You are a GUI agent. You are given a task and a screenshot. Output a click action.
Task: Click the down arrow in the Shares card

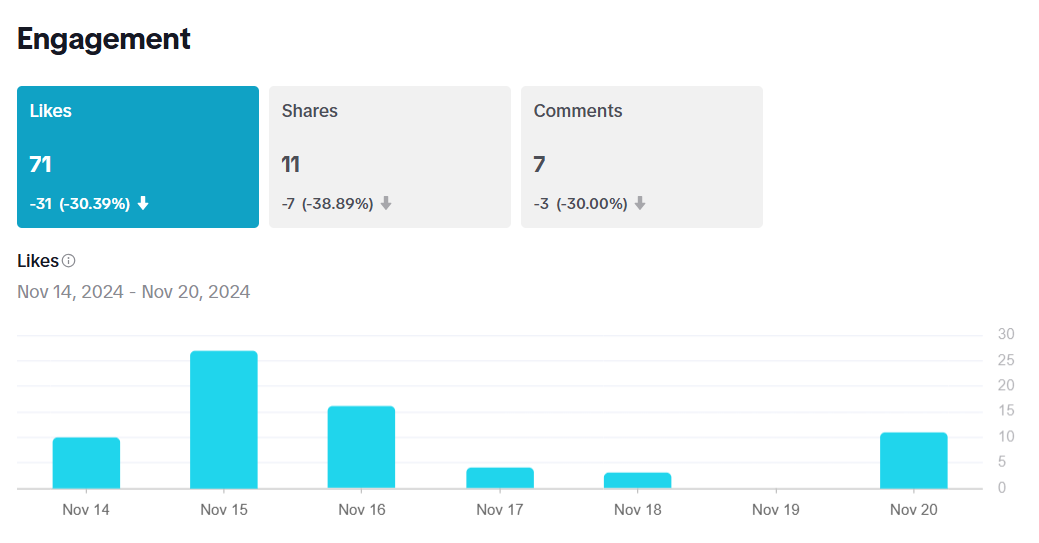386,203
